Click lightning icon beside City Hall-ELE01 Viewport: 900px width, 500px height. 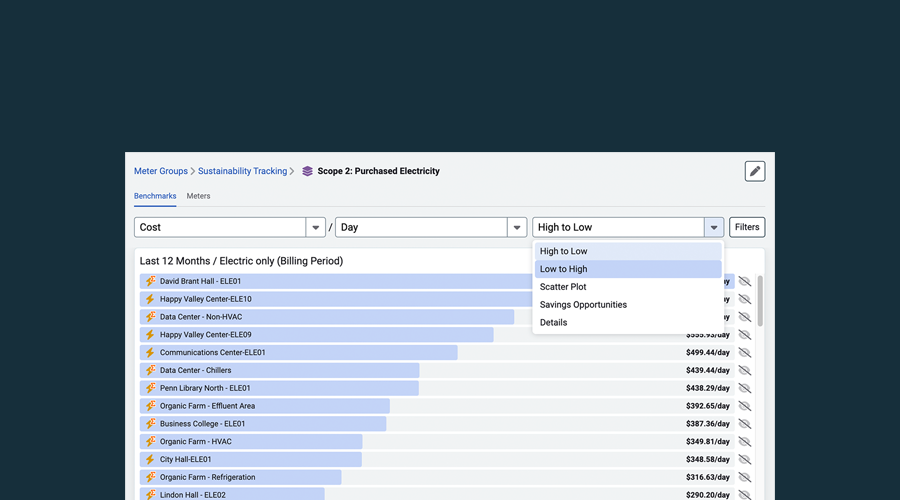150,459
